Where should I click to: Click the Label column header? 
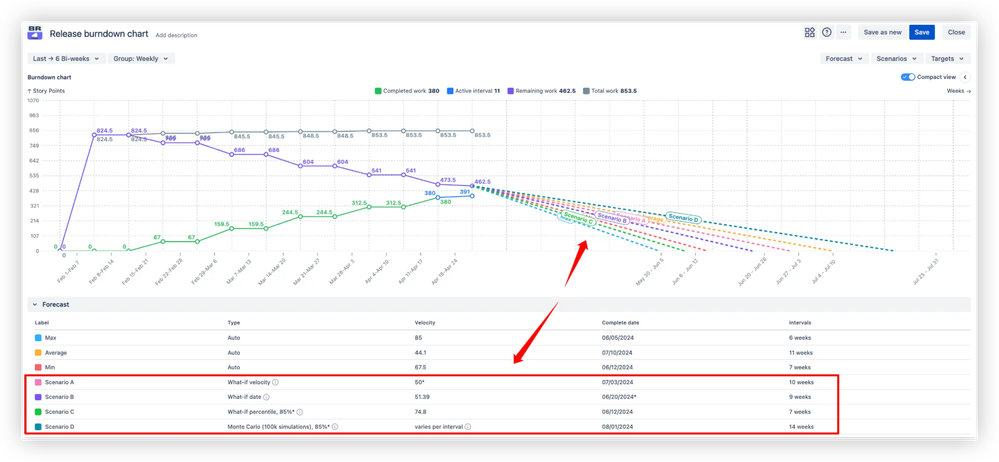pos(42,323)
